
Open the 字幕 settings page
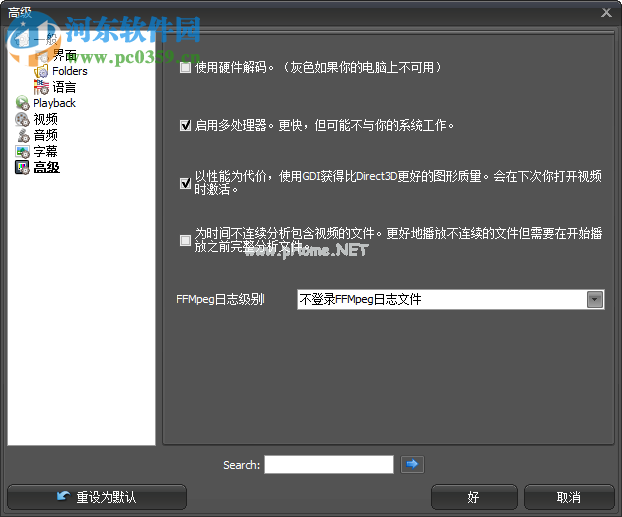(x=46, y=152)
